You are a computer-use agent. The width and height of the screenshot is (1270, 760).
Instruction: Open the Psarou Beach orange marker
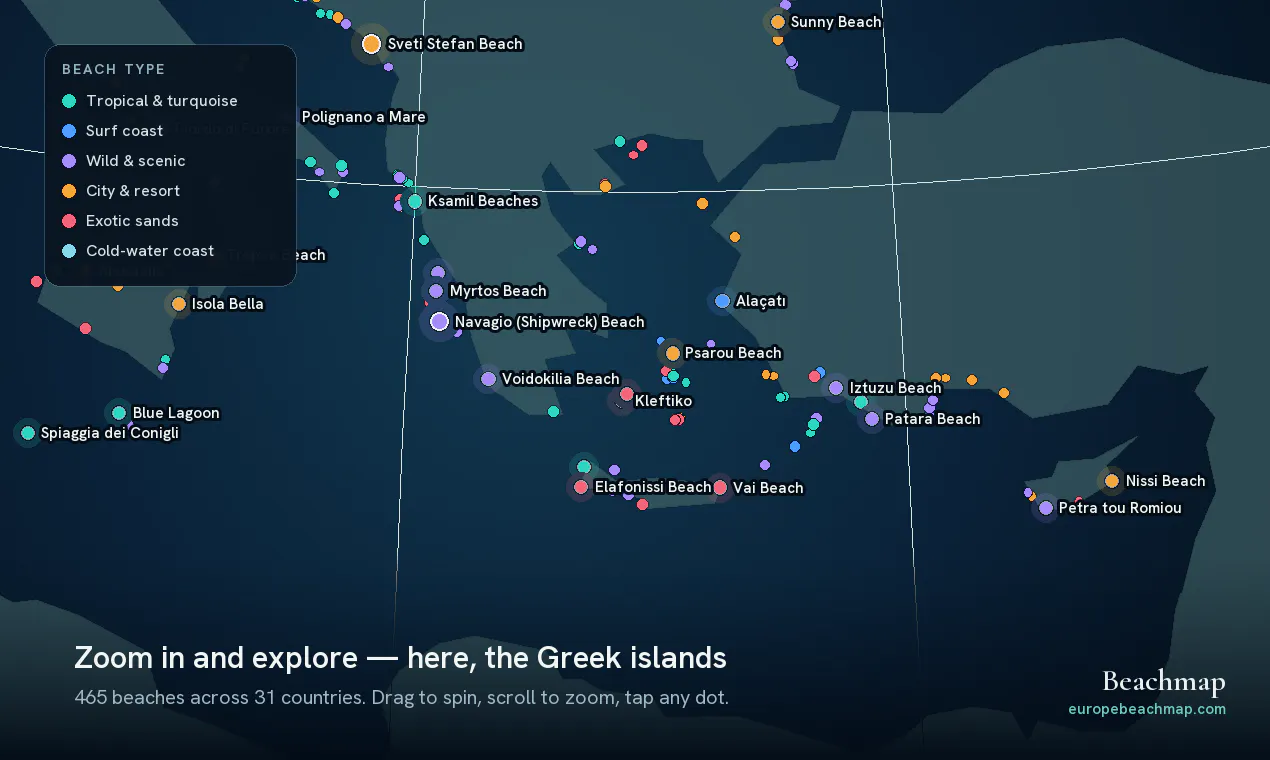[673, 353]
